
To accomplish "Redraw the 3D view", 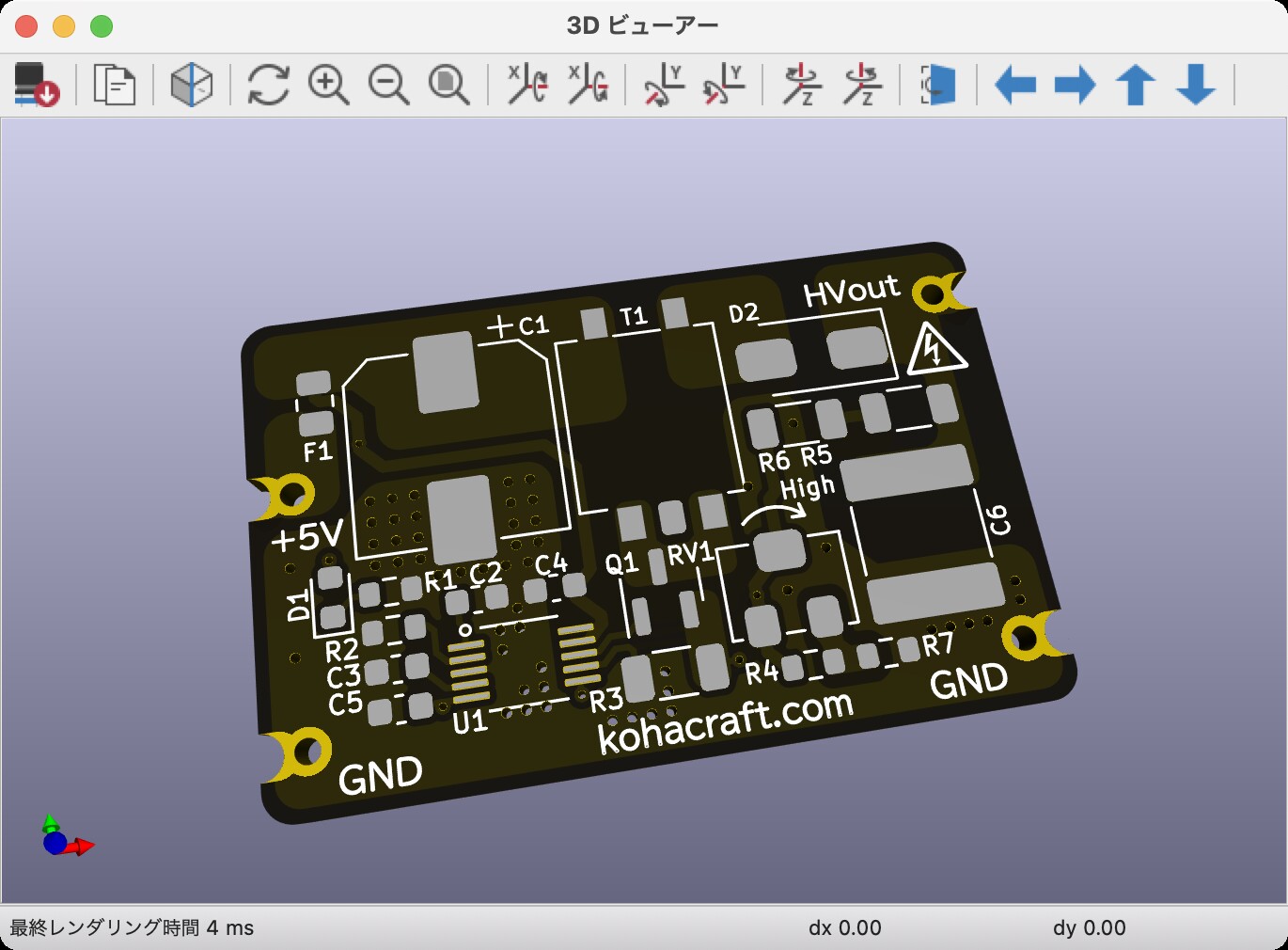I will click(268, 85).
